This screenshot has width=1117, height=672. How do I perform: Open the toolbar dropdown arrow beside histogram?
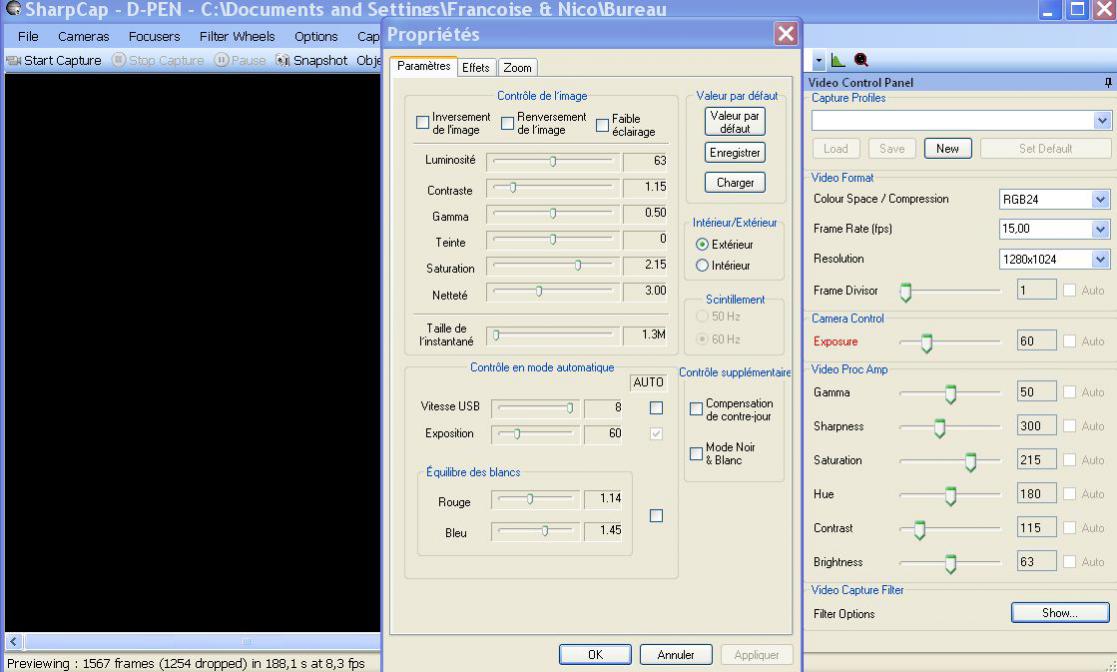[x=819, y=61]
